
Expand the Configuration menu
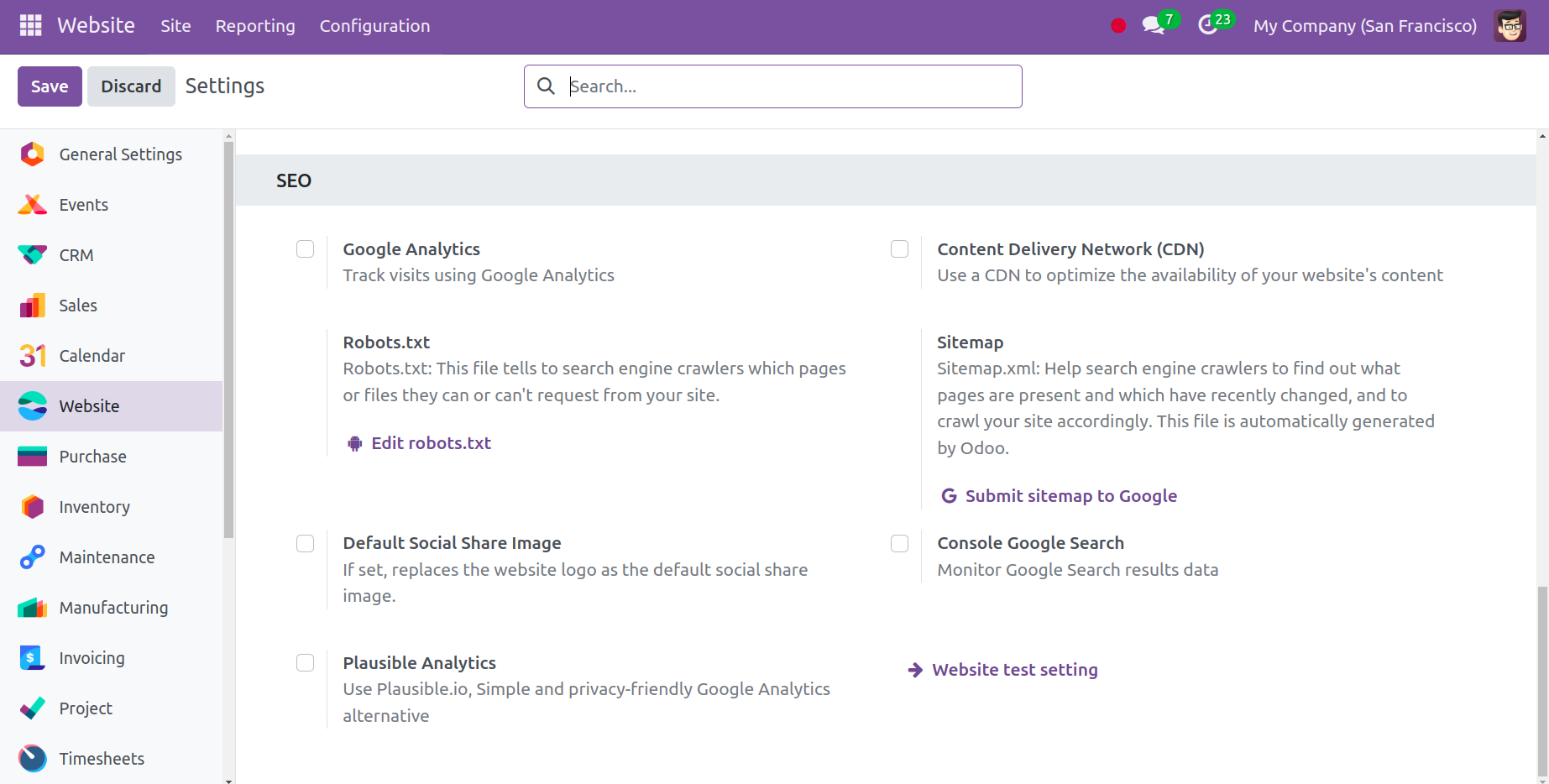point(374,26)
